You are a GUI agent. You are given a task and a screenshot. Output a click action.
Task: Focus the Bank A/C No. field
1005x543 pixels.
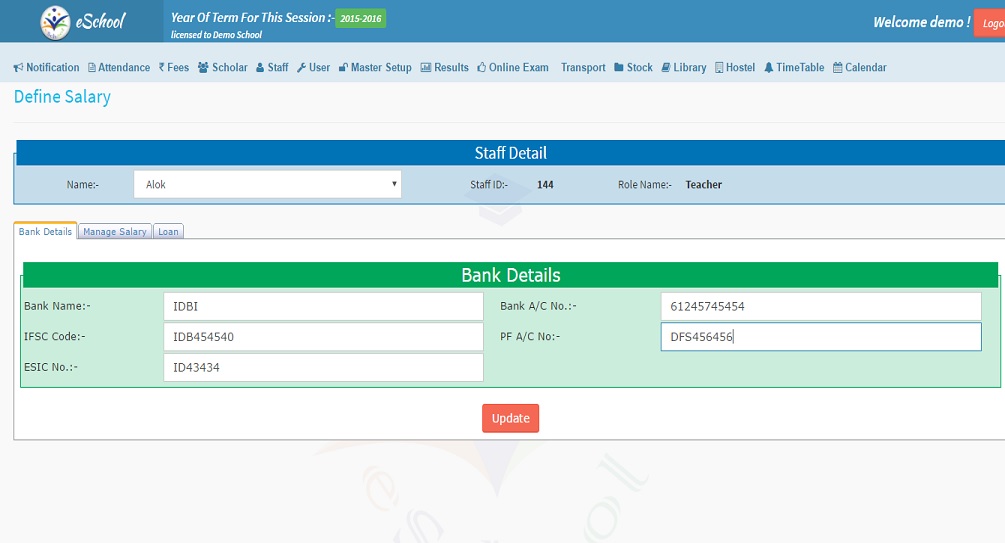820,307
